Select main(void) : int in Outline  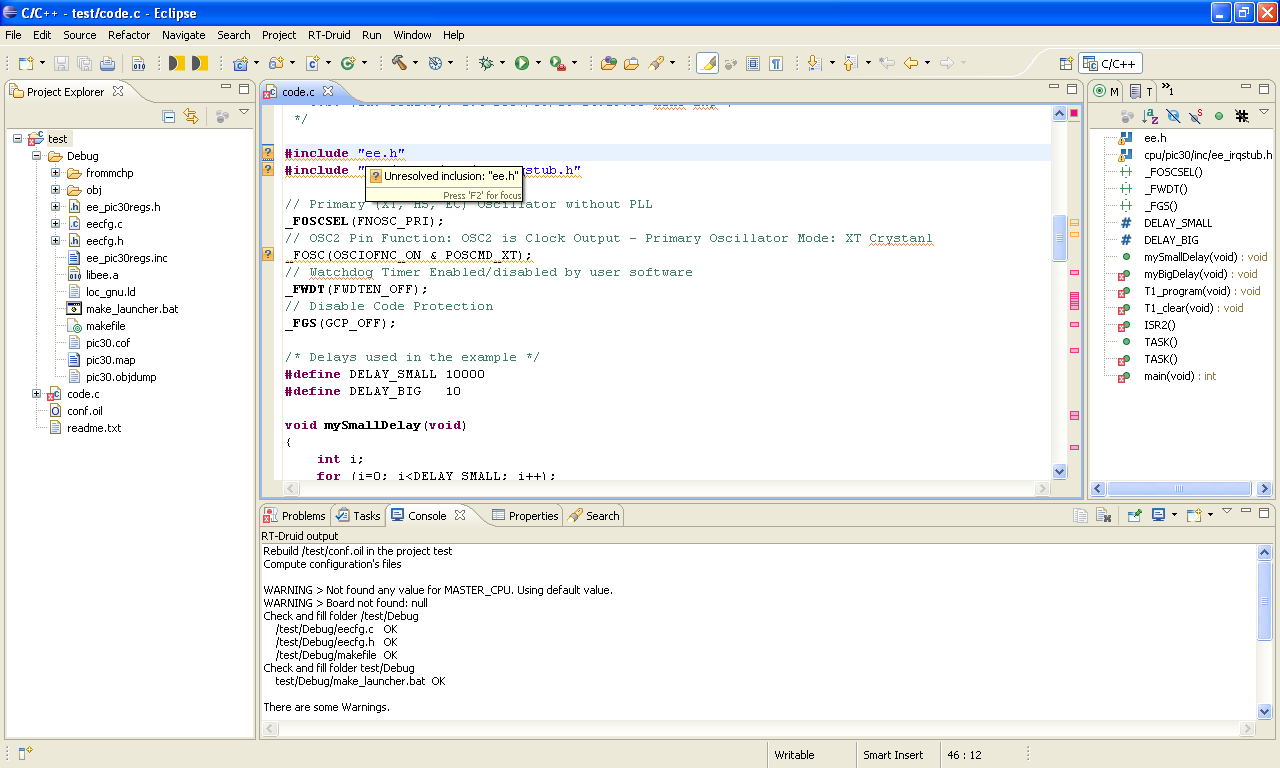1180,377
